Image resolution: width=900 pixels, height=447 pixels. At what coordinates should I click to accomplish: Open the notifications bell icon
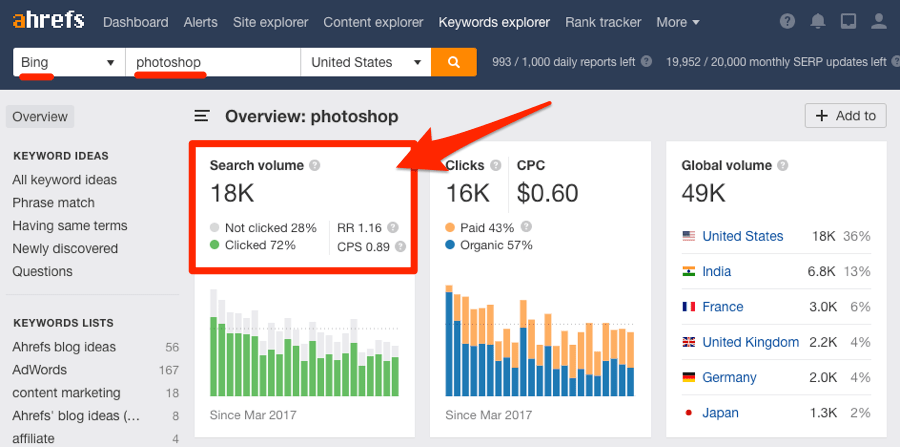pyautogui.click(x=817, y=22)
